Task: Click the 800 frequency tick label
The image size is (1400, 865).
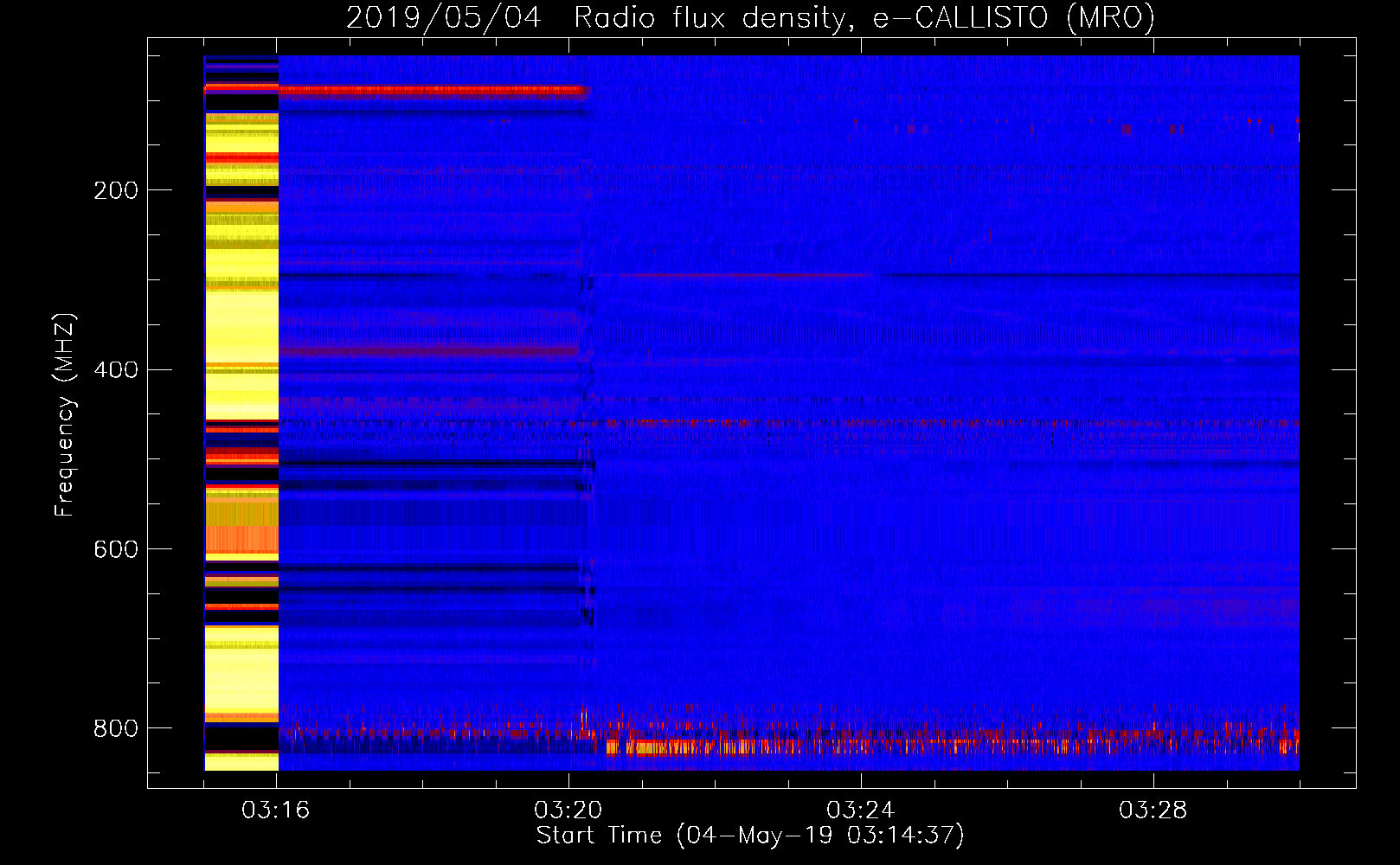Action: (116, 728)
